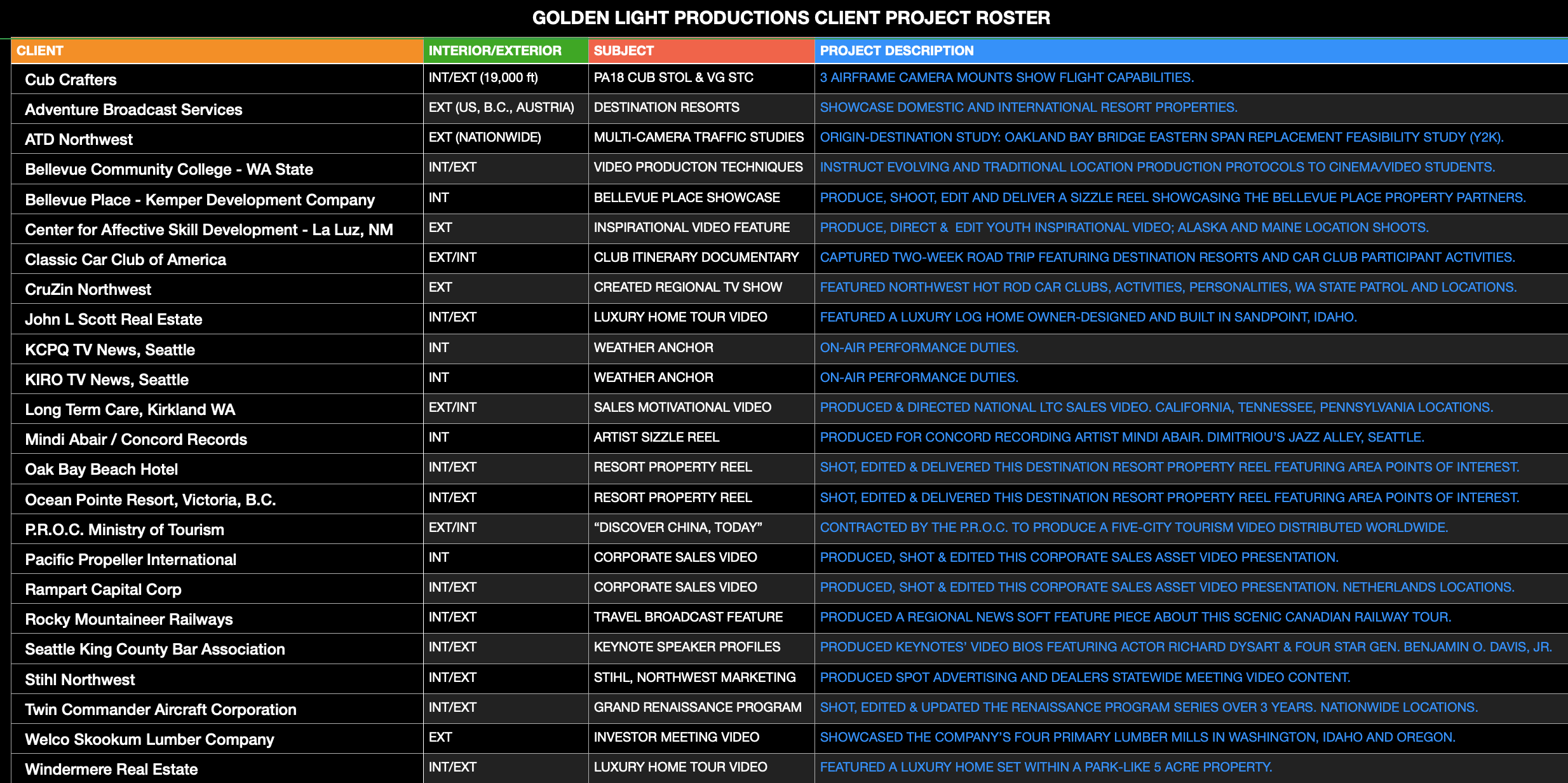The width and height of the screenshot is (1568, 783).
Task: Click the "DISCOVER CHINA, TODAY" subject cell
Action: [x=677, y=528]
